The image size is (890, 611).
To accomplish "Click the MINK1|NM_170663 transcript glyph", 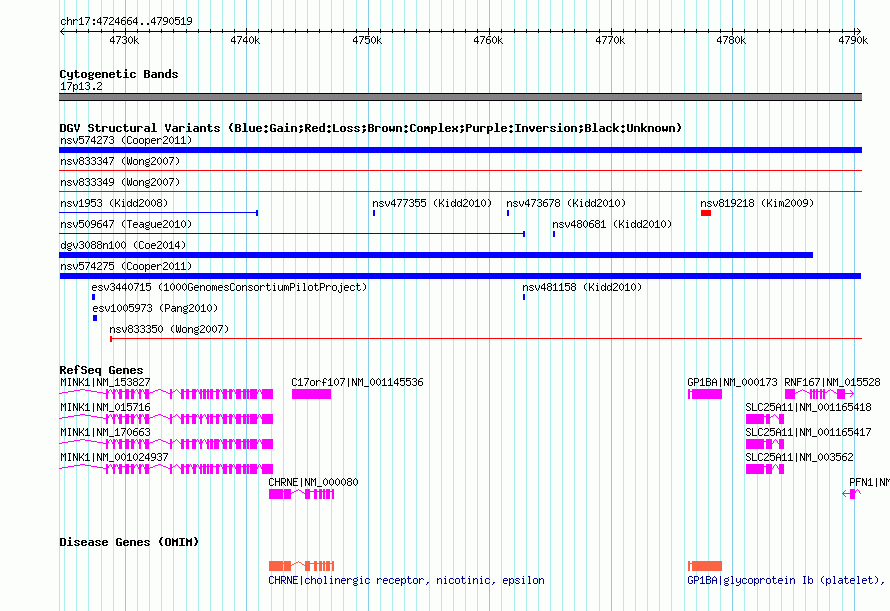I will [166, 443].
